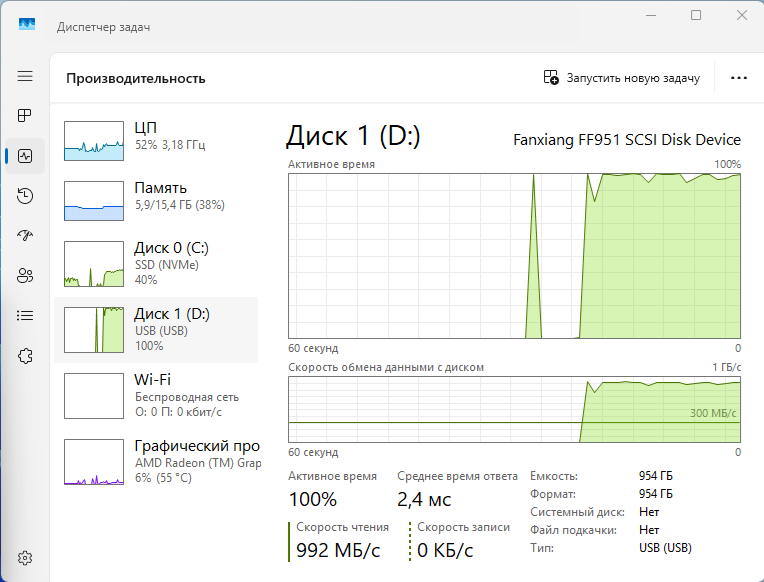This screenshot has width=764, height=582.
Task: Click the USB (USB) type value
Action: click(665, 548)
